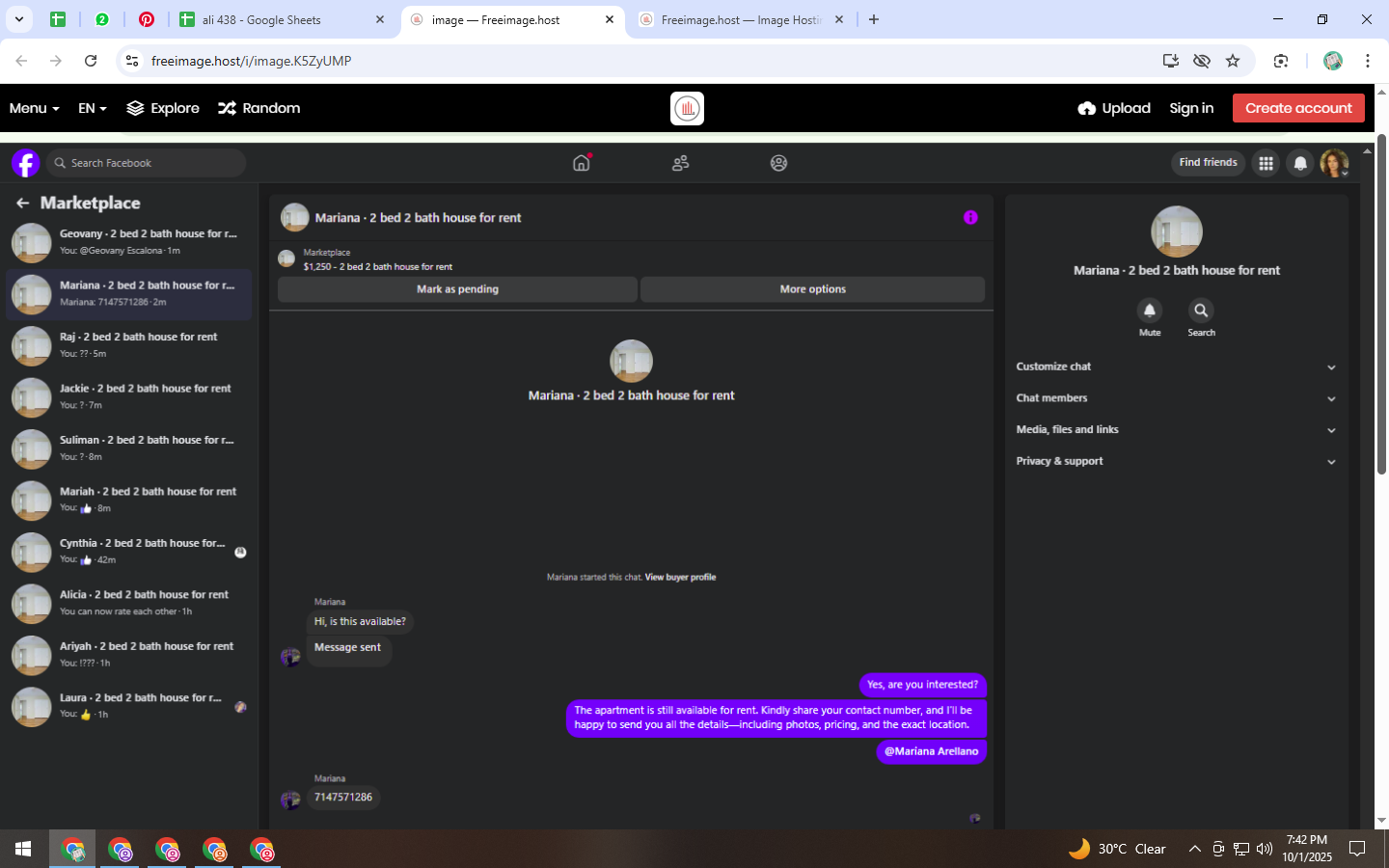
Task: Click the @Mariana Arellano mention
Action: (x=932, y=751)
